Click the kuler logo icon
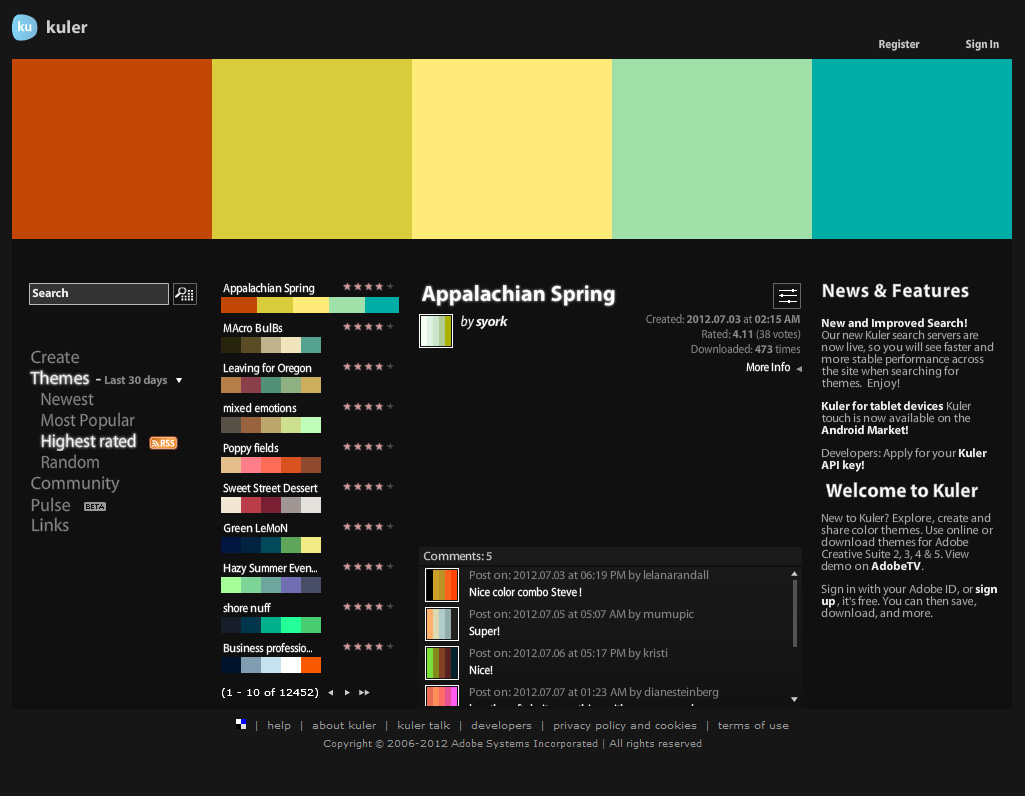Screen dimensions: 1025x796 pos(25,27)
